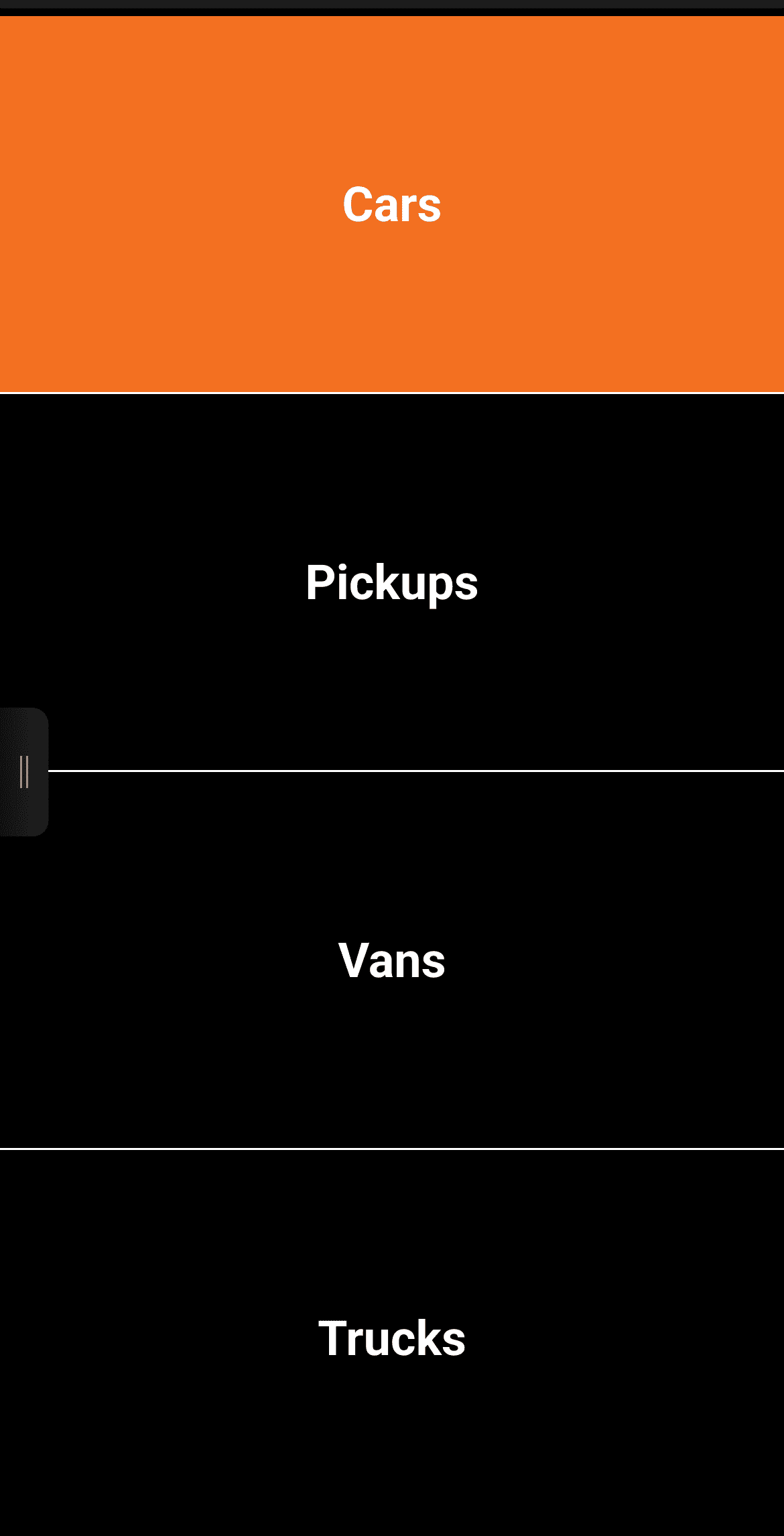Click the "Pickups" text label
The width and height of the screenshot is (784, 1536).
[x=392, y=582]
